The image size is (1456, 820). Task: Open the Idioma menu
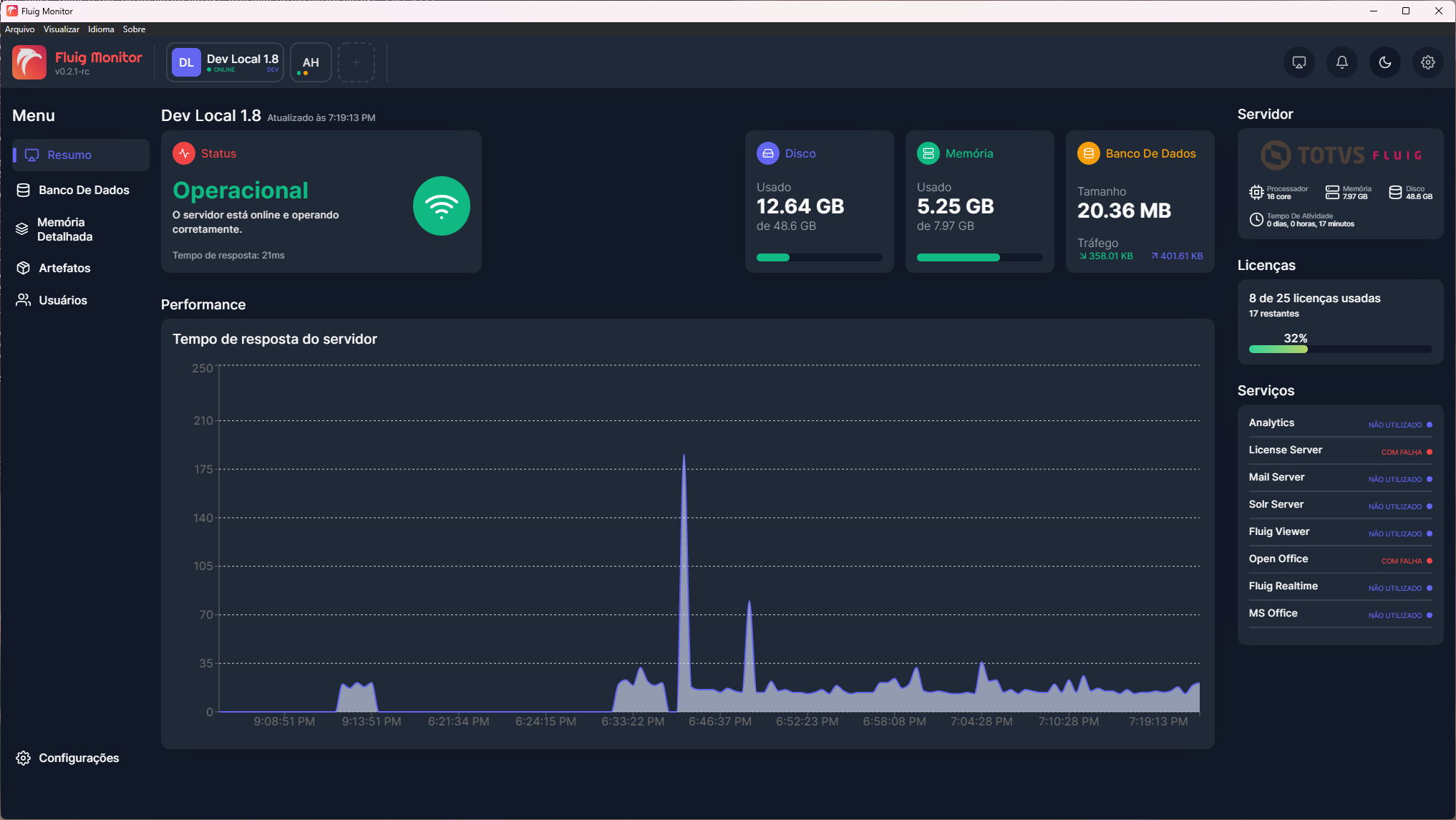point(101,29)
